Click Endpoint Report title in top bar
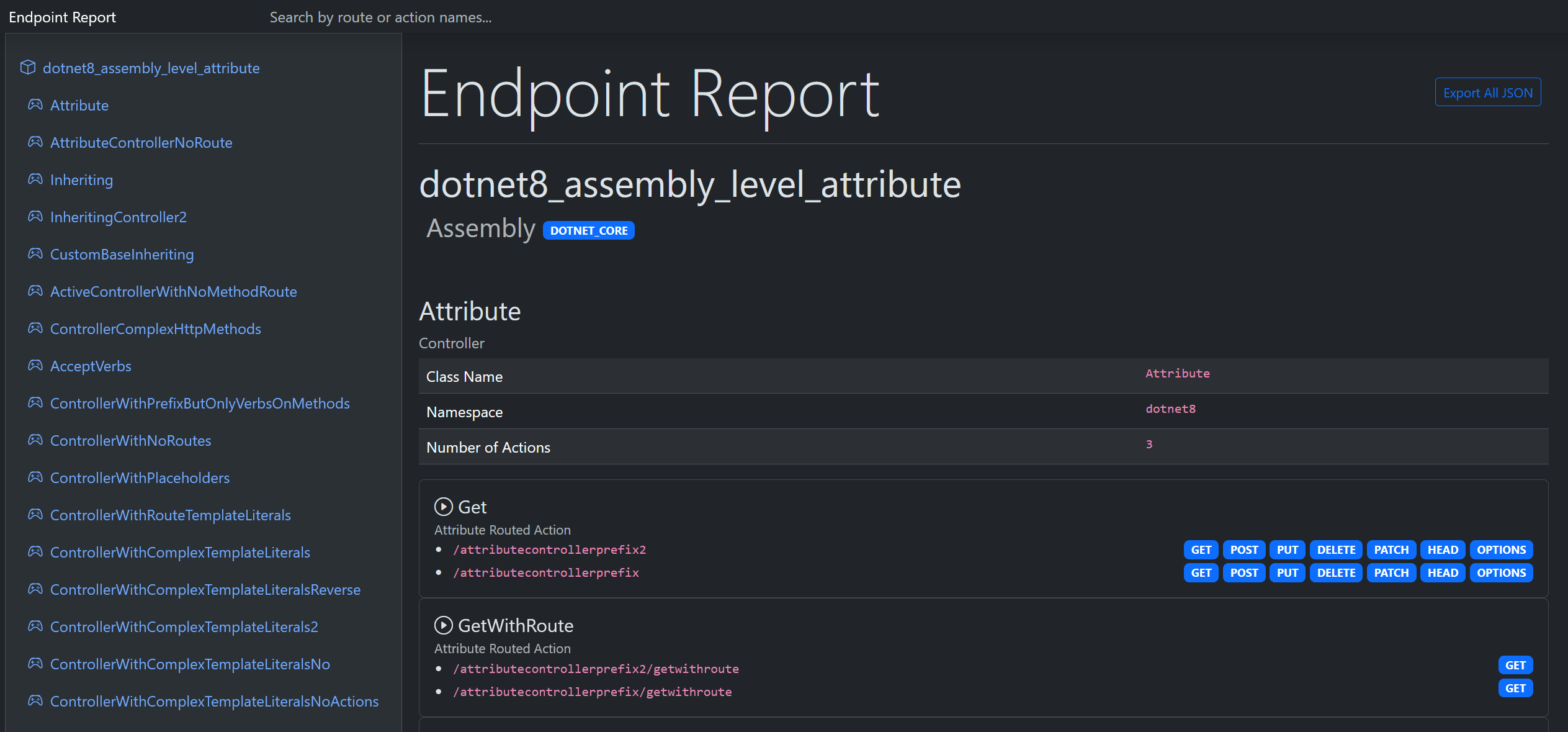Image resolution: width=1568 pixels, height=732 pixels. tap(62, 17)
